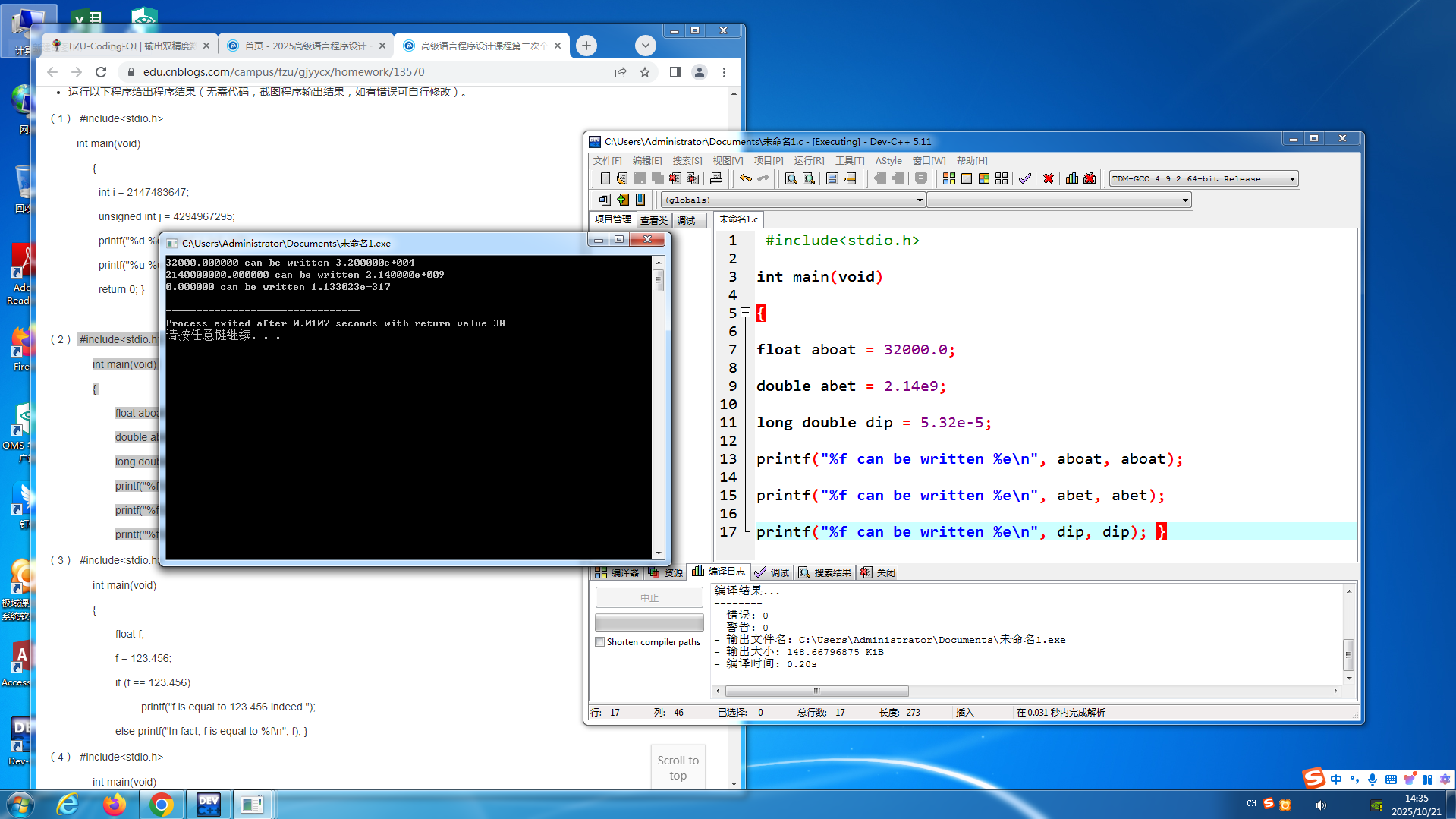Screen dimensions: 1456x819
Task: Click the Chrome profile avatar icon
Action: [700, 72]
